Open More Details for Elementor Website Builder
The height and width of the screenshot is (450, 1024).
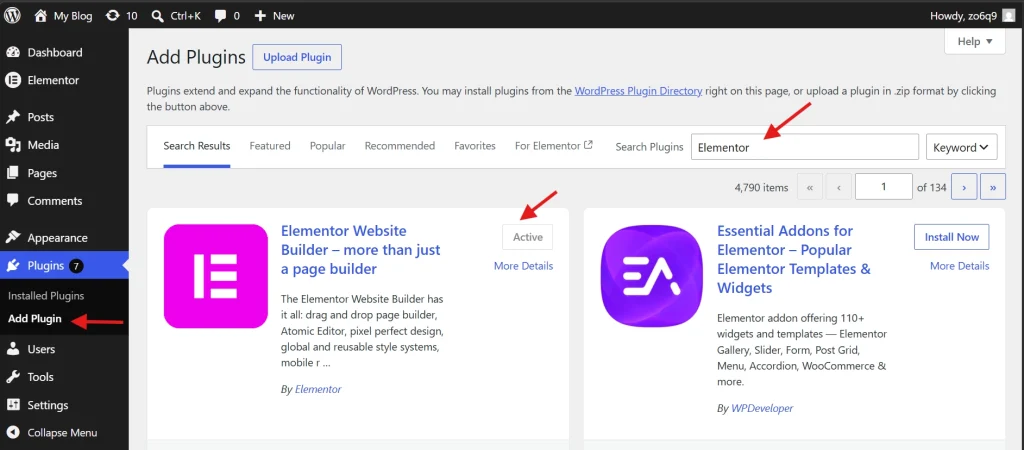[x=523, y=266]
